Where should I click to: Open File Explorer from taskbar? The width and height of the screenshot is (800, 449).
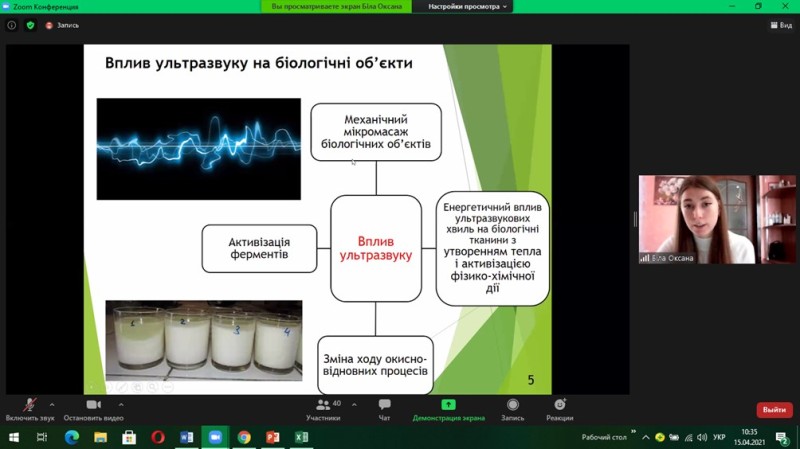(100, 437)
